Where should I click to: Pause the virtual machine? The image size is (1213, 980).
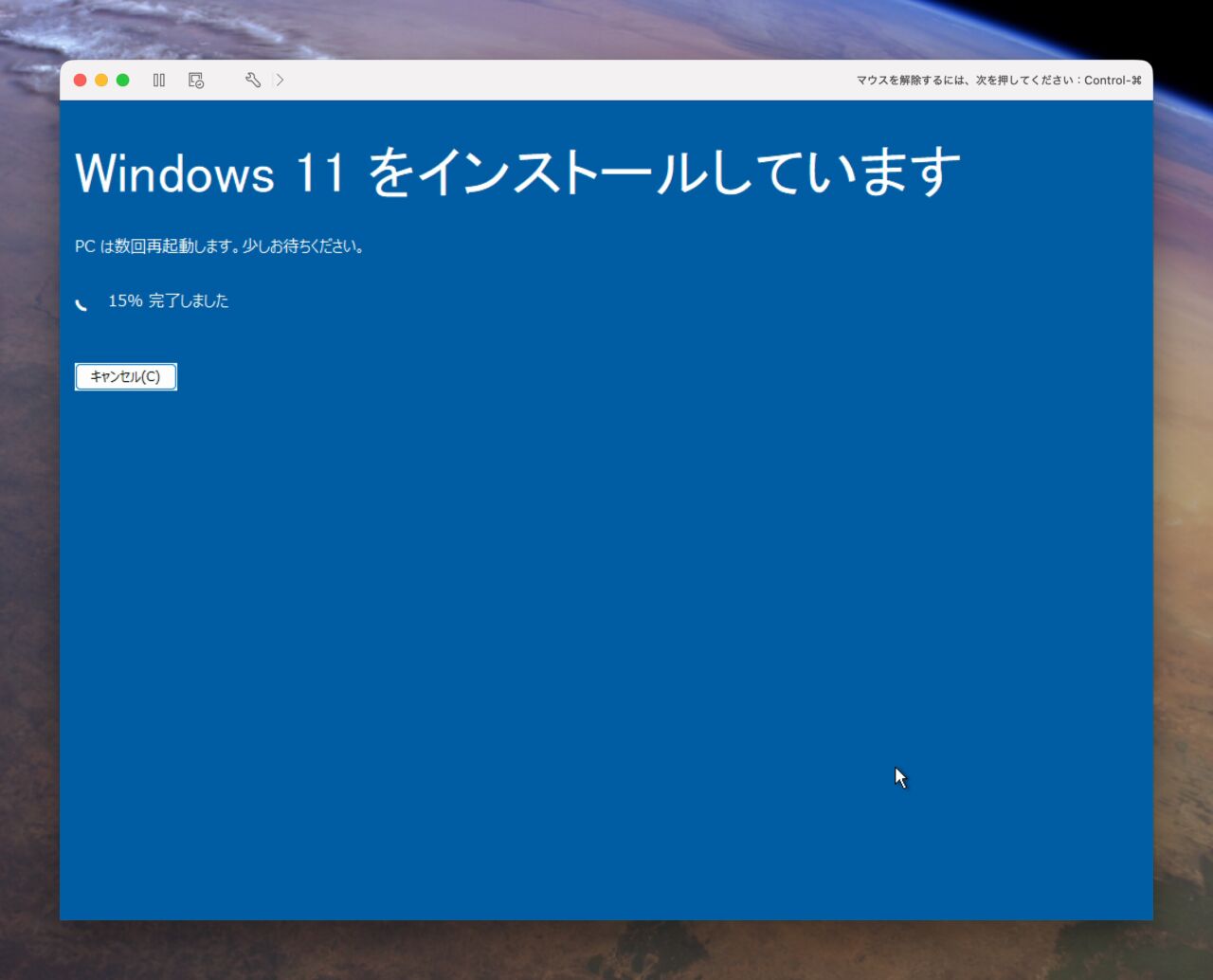(159, 81)
